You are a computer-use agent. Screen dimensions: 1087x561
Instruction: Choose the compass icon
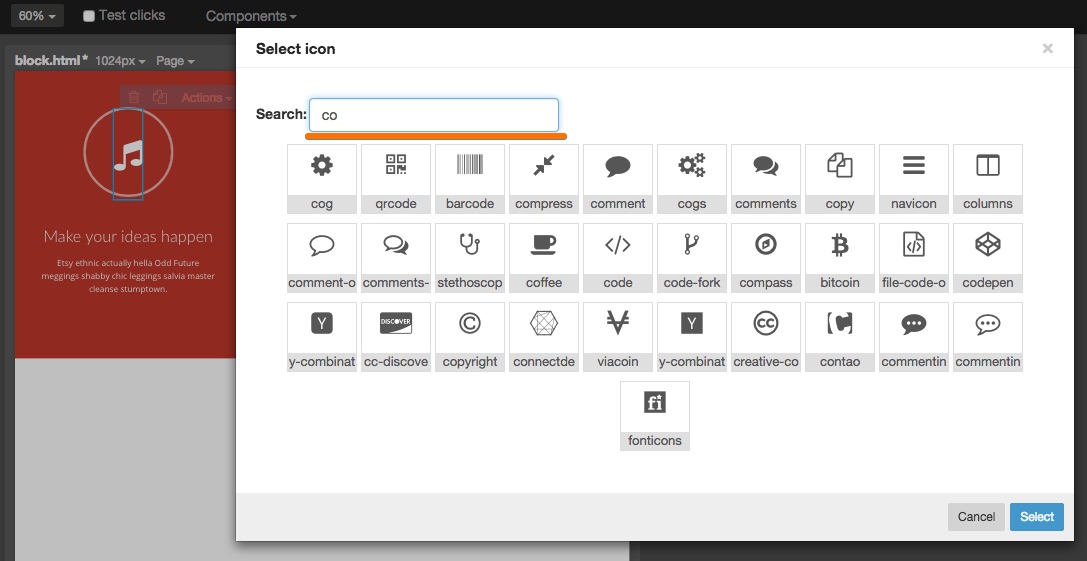coord(766,258)
